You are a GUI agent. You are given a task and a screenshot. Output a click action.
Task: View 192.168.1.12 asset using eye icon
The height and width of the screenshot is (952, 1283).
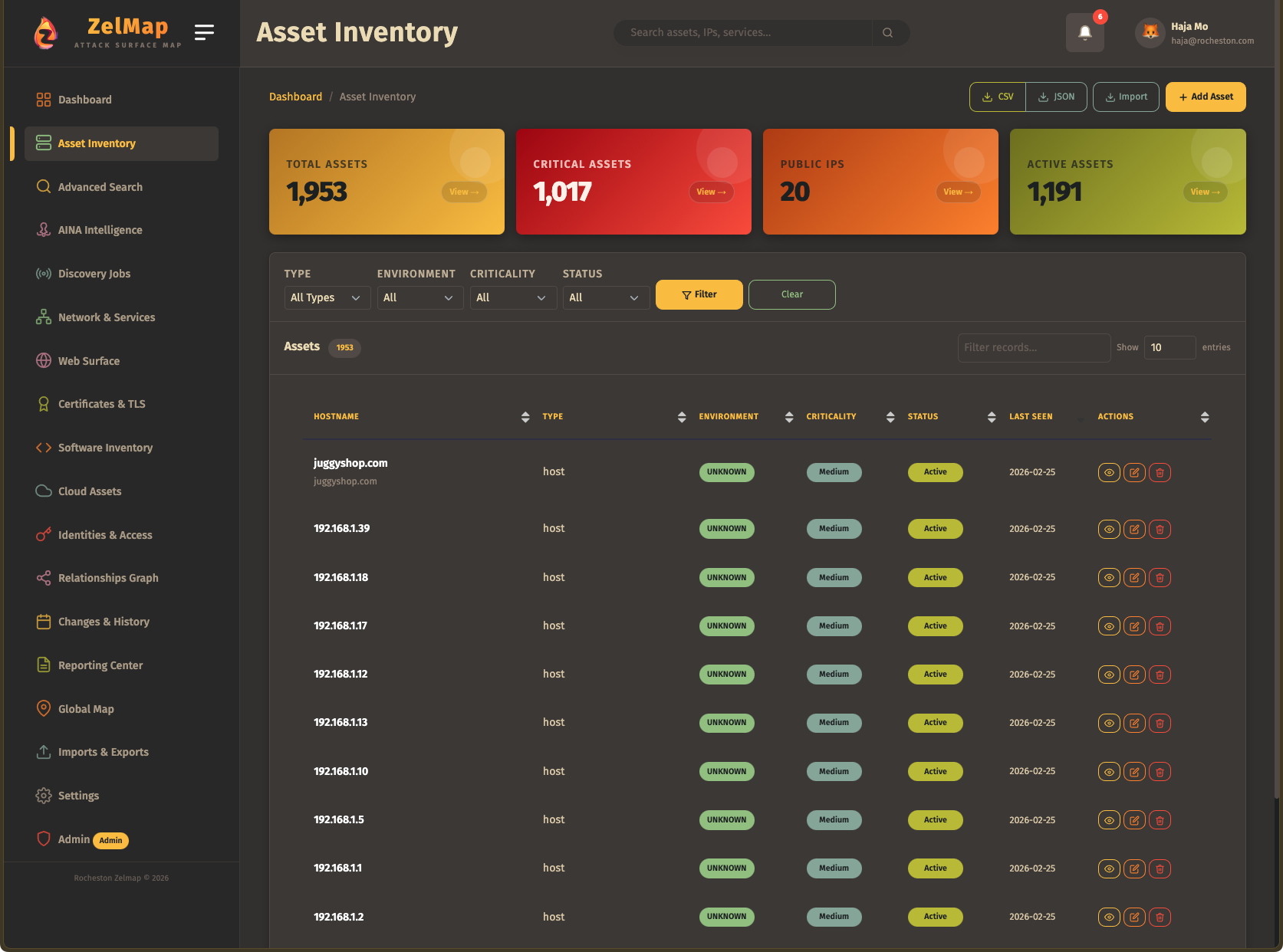click(x=1109, y=675)
